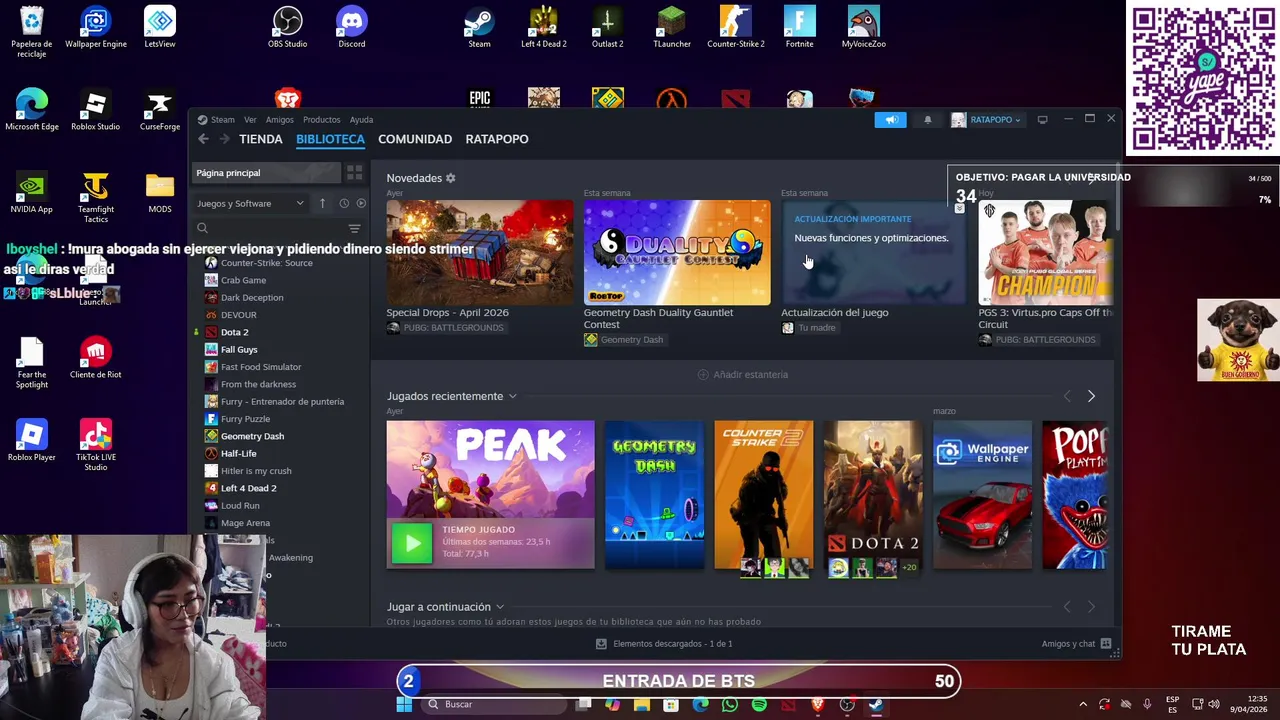Switch to BIBLIOTECA tab
1280x720 pixels.
[330, 139]
